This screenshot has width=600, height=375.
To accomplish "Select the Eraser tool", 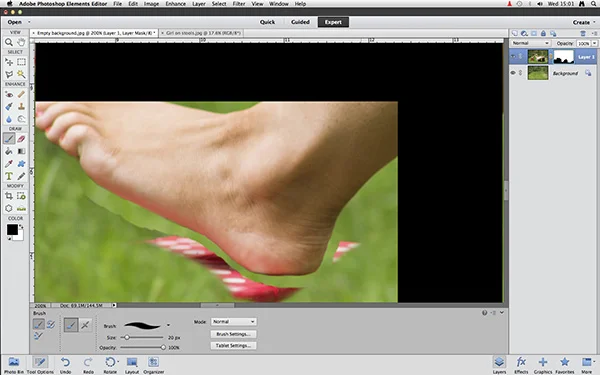I will click(x=21, y=139).
